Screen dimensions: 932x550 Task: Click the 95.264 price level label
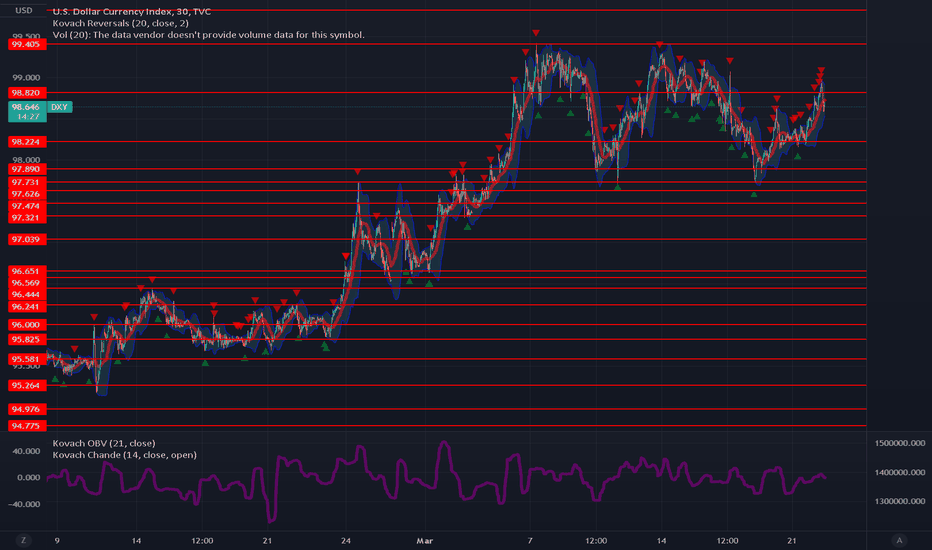(x=27, y=385)
